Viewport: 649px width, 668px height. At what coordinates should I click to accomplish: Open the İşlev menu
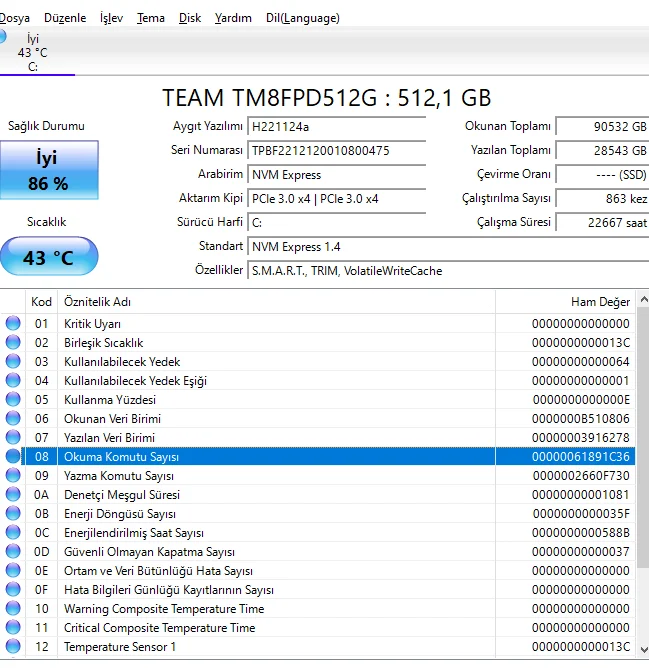111,18
